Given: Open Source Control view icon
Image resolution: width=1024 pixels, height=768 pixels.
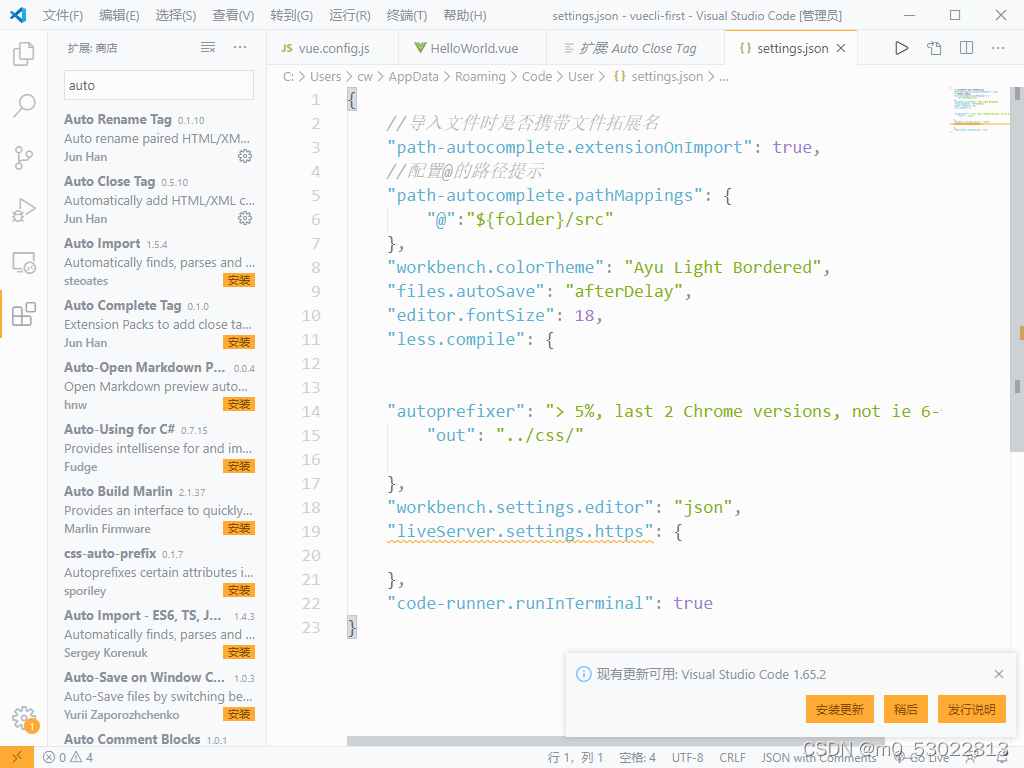Looking at the screenshot, I should coord(24,157).
